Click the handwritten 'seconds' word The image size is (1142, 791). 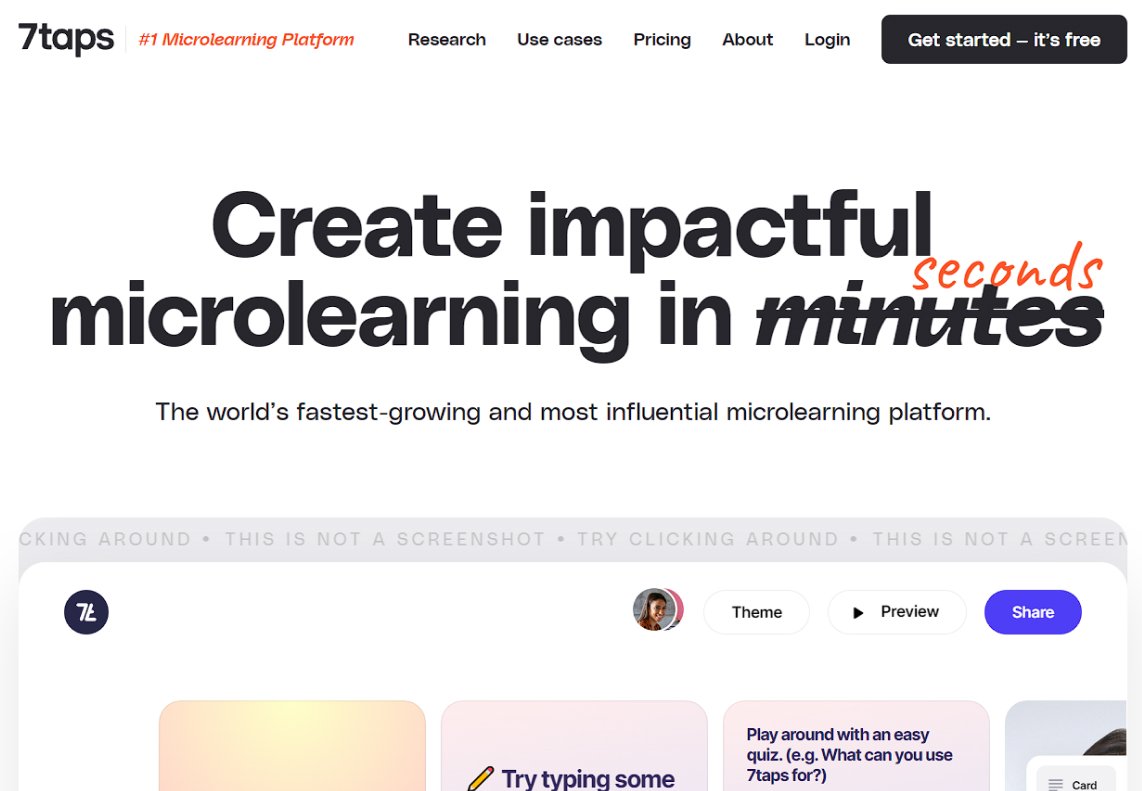point(1008,267)
